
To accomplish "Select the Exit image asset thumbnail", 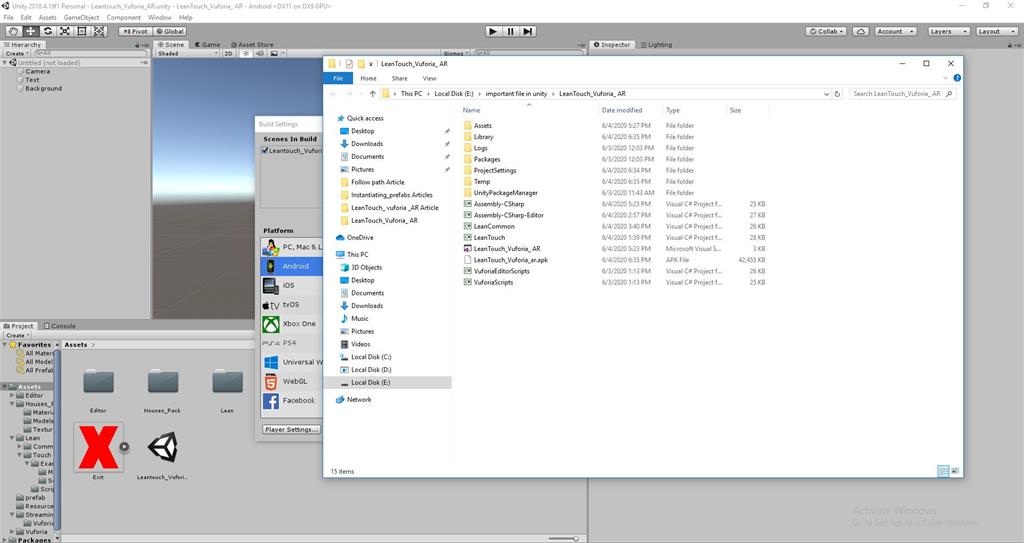I will click(x=98, y=447).
